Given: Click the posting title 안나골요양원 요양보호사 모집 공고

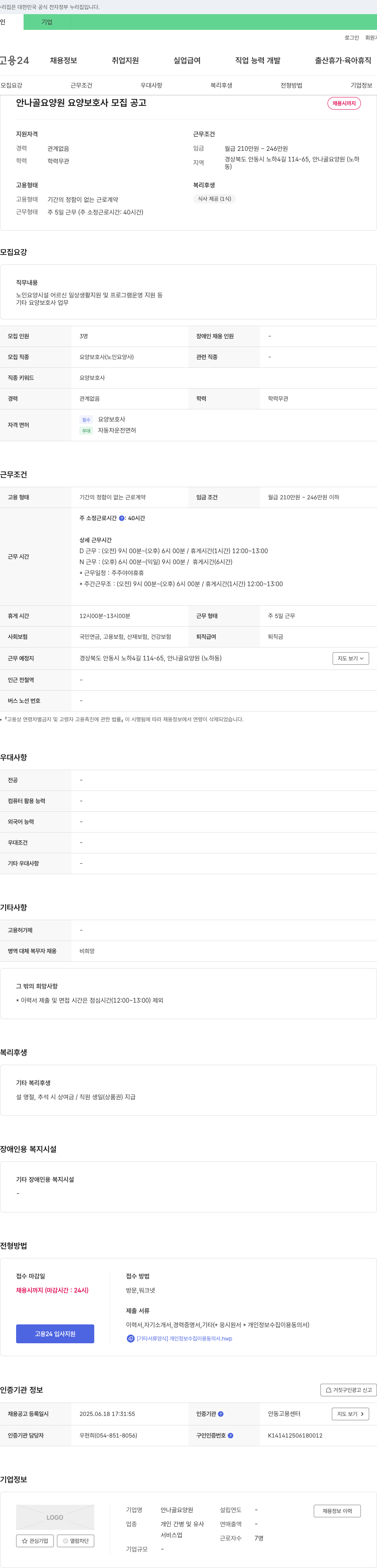Looking at the screenshot, I should click(x=81, y=102).
